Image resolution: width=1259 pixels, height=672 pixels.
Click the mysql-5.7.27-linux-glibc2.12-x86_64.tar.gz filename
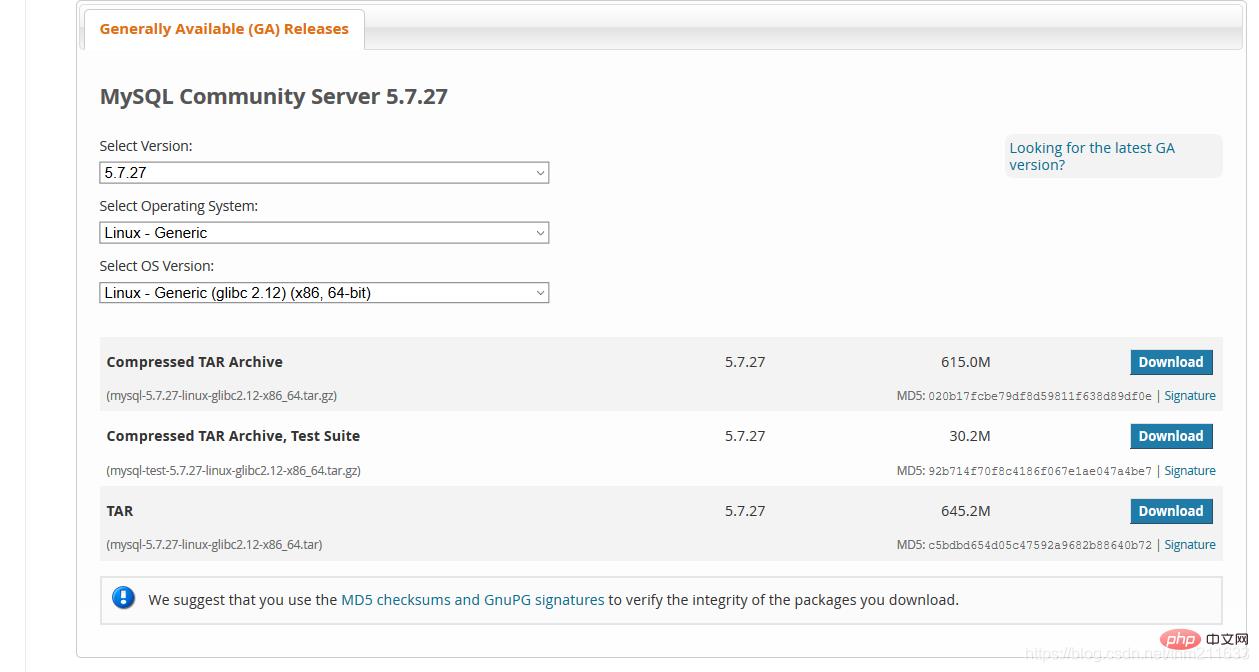click(221, 396)
